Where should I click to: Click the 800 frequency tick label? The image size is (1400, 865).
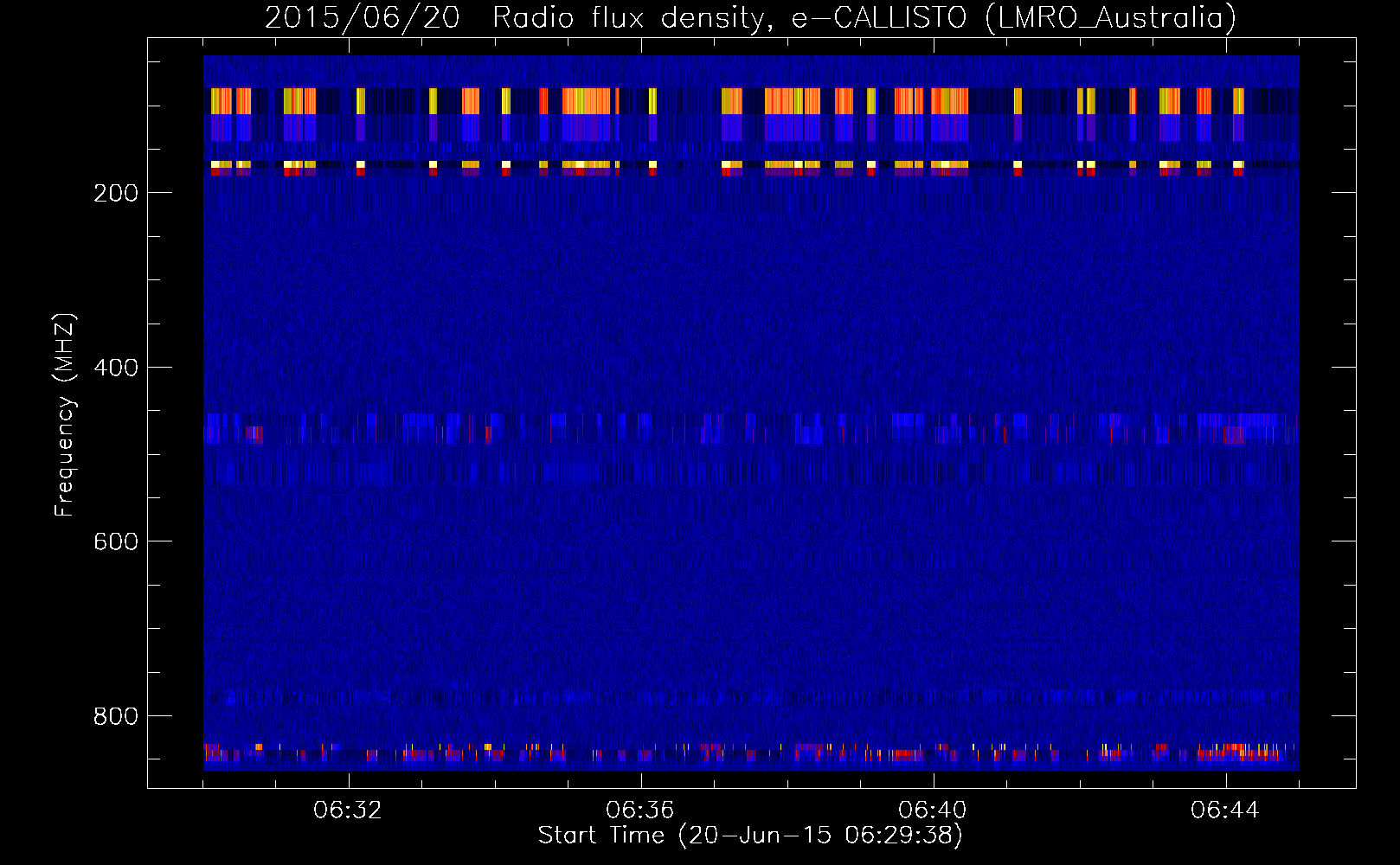coord(116,716)
